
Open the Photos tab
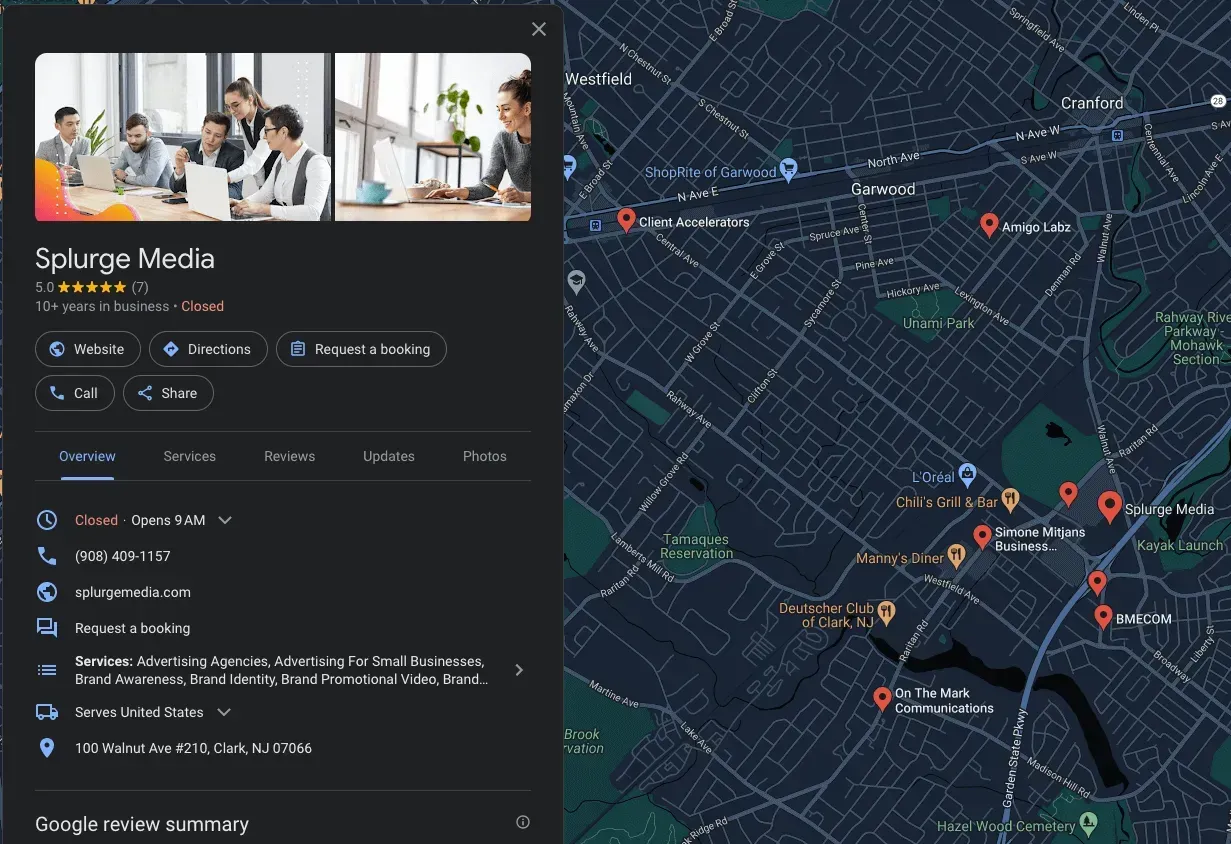[484, 456]
